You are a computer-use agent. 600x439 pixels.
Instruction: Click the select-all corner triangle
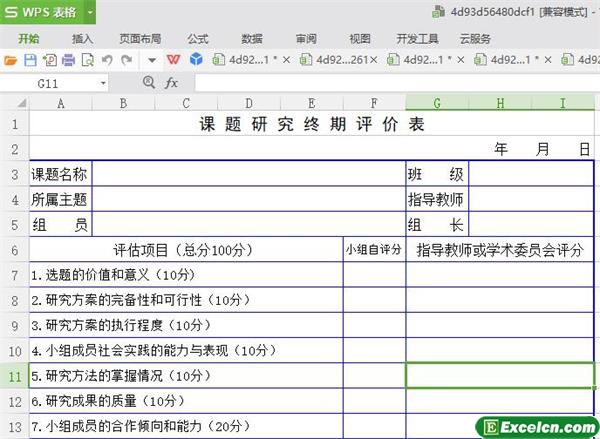click(x=22, y=103)
